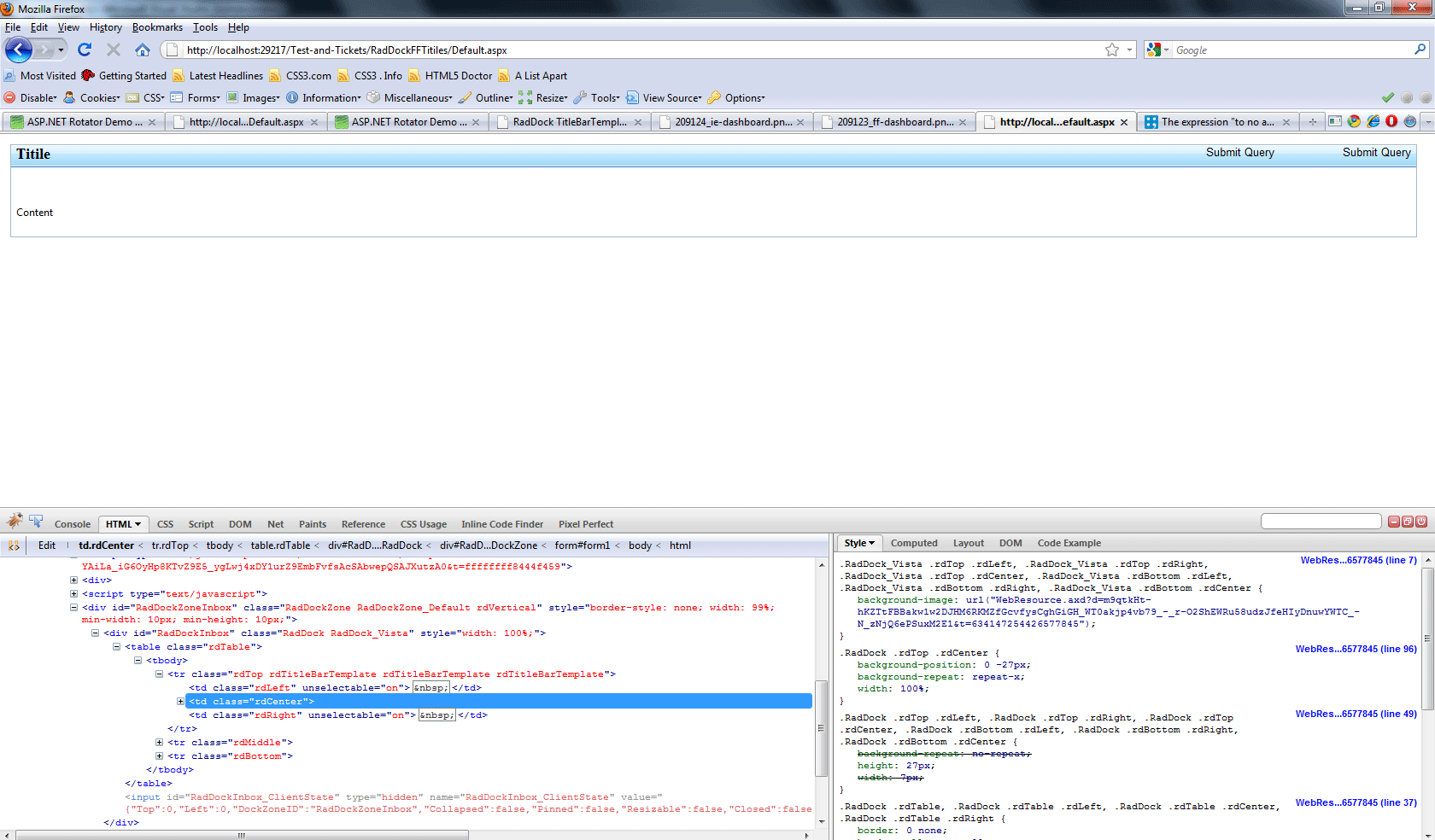Go to the browser home page icon

pyautogui.click(x=143, y=50)
